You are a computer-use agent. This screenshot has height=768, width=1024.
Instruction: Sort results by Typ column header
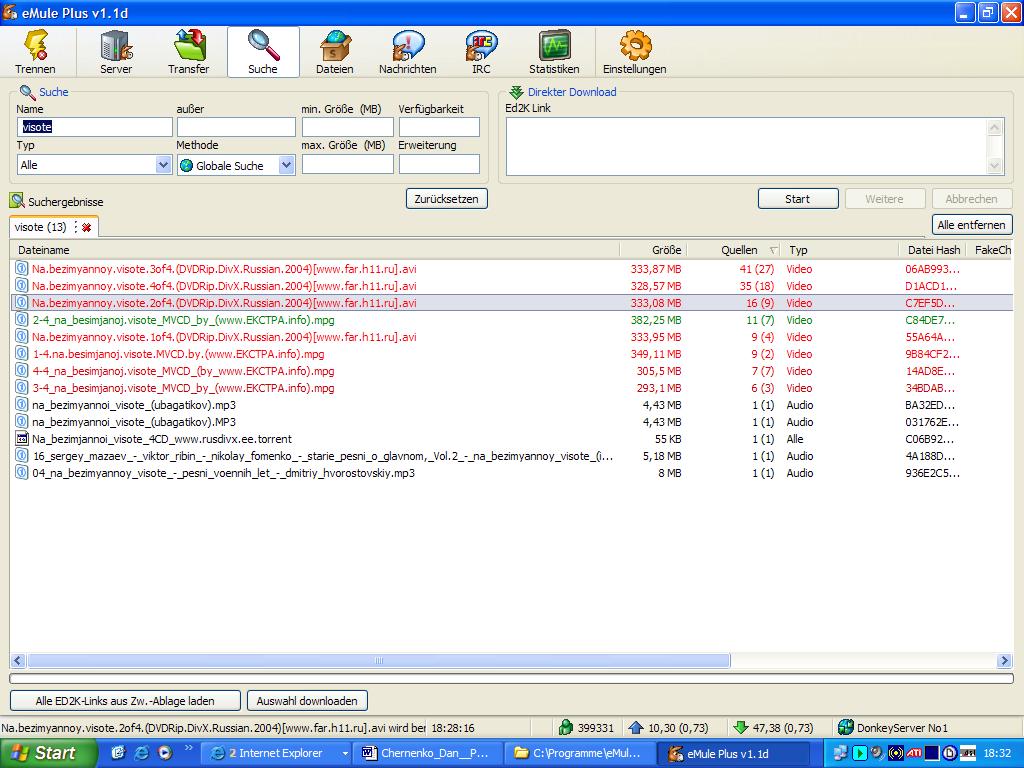840,249
